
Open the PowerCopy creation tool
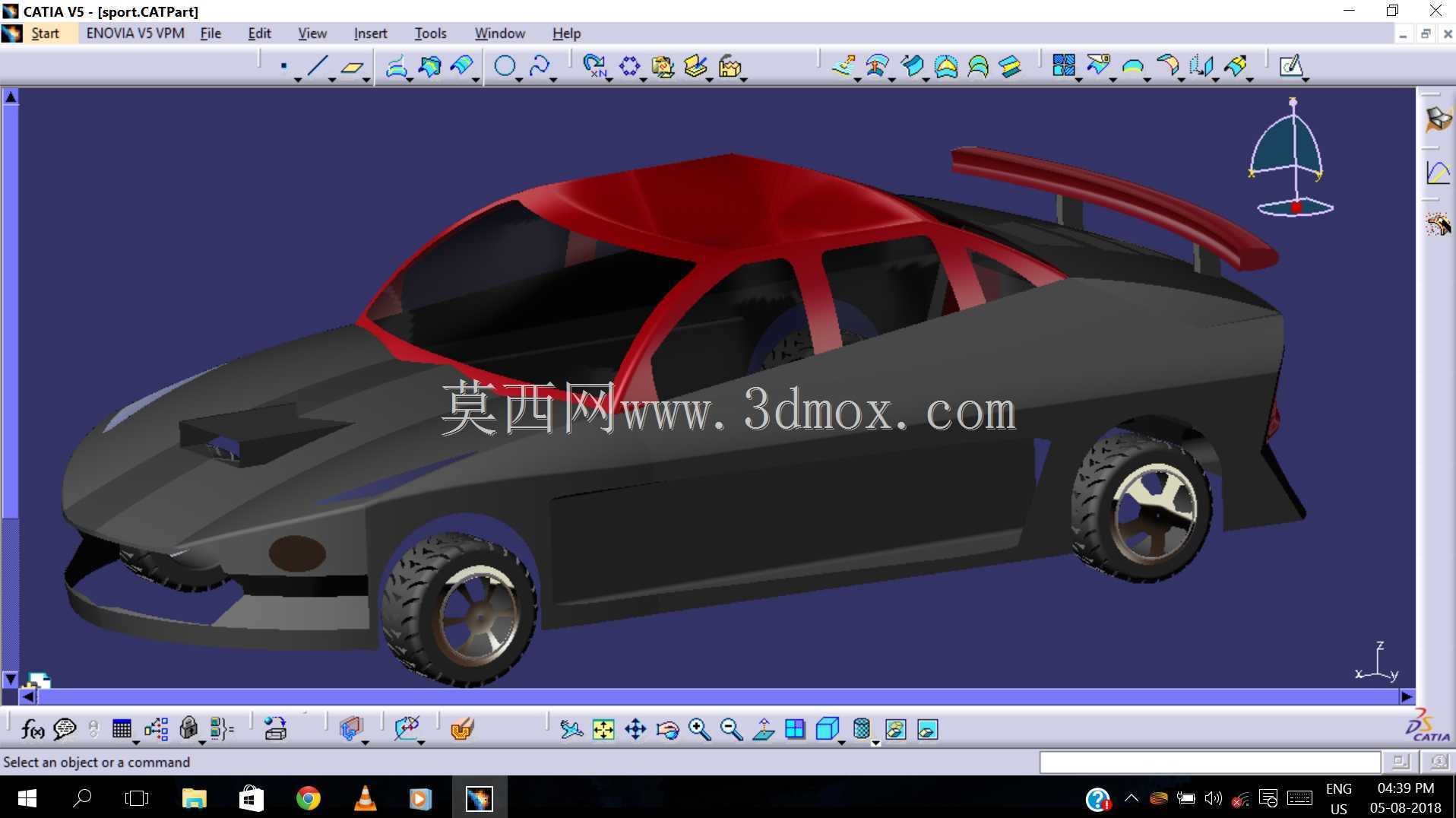tap(695, 67)
